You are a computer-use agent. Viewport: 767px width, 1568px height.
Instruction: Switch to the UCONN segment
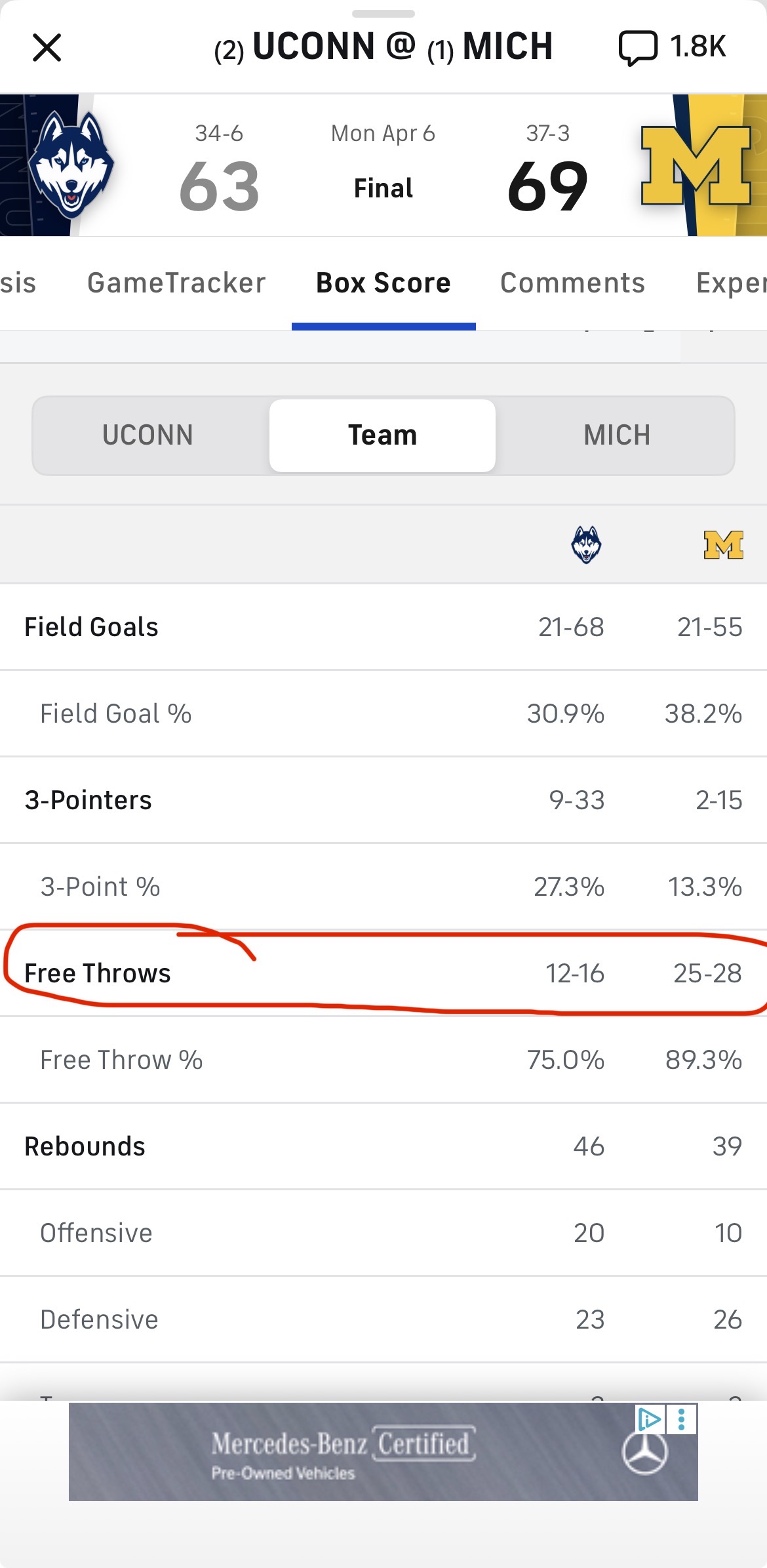[x=148, y=435]
